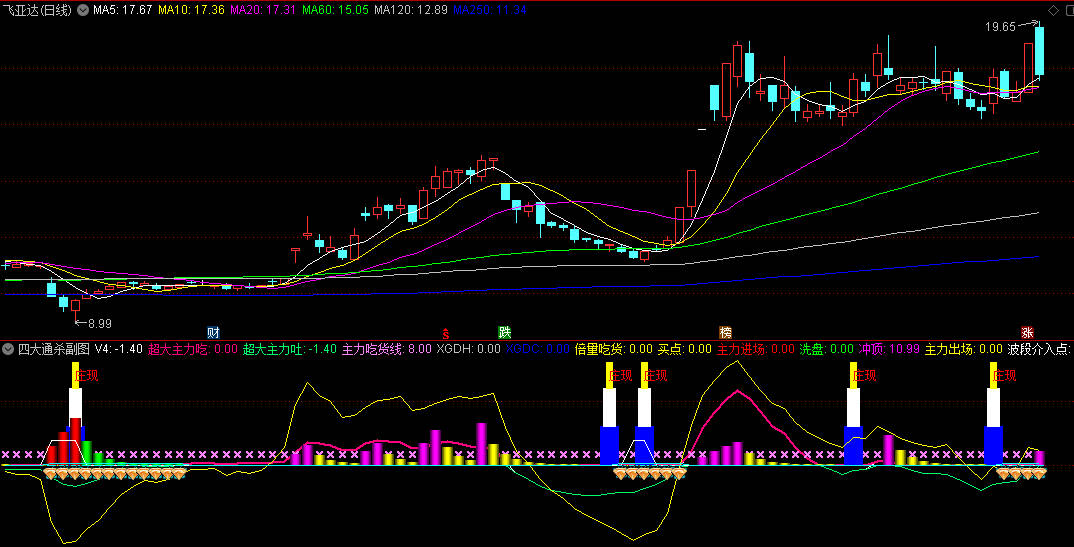Click the MA5: 17.67 label

[123, 10]
